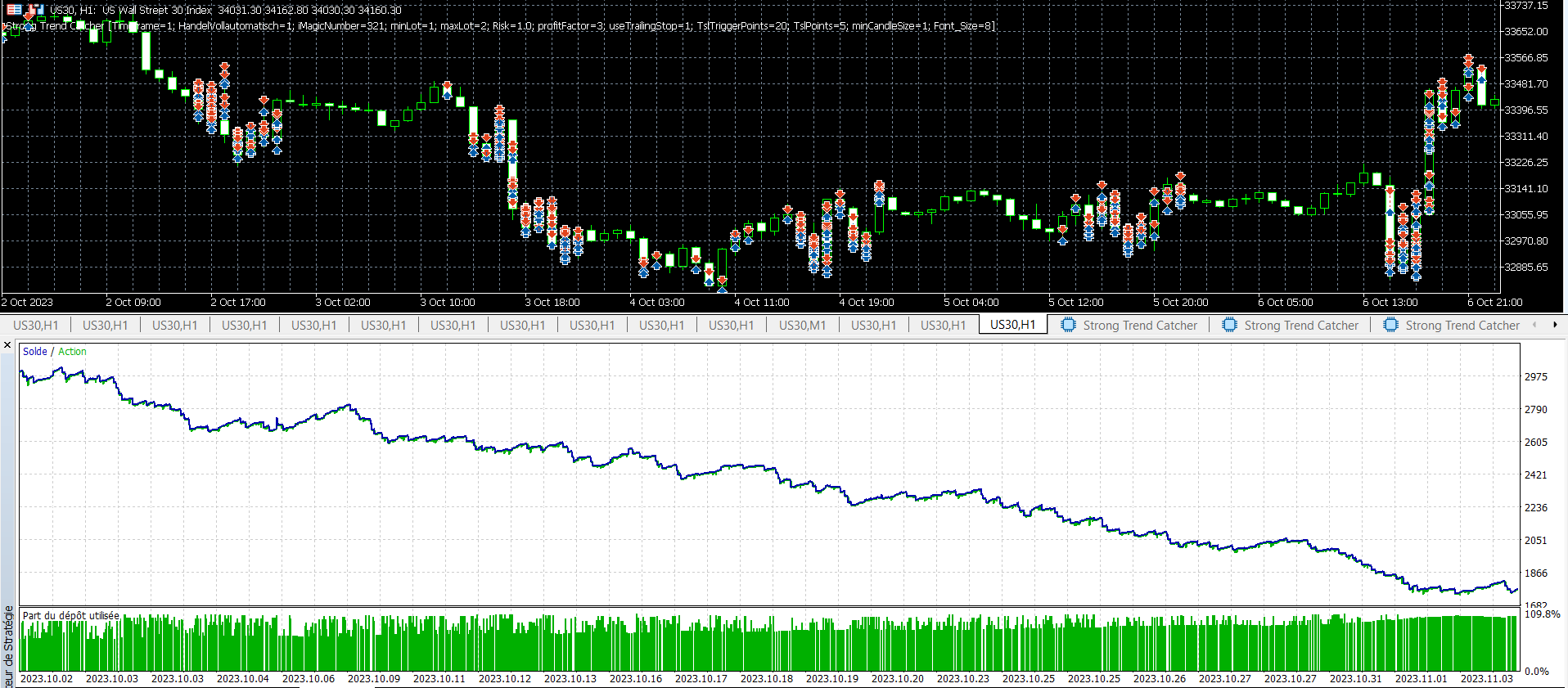
Task: Click the '6 Oct 21:00' time axis label
Action: click(x=1495, y=303)
